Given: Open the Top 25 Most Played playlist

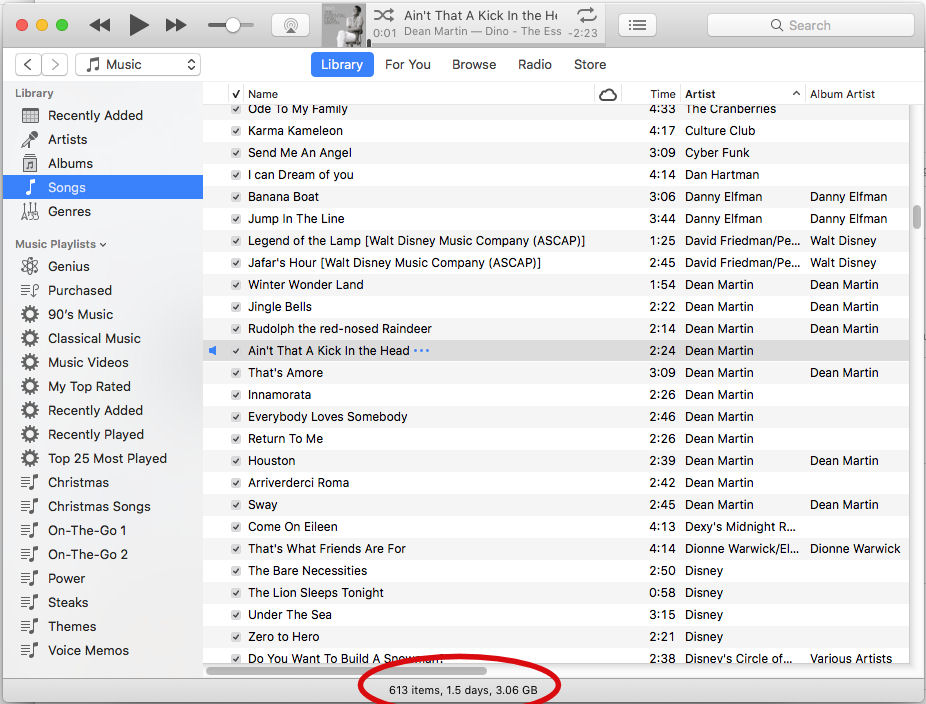Looking at the screenshot, I should click(103, 458).
